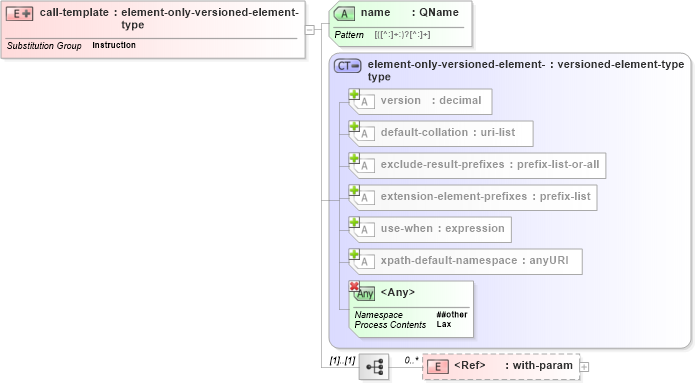Click the green plus on xpath-default-namespace attribute
This screenshot has width=696, height=384.
coord(354,254)
